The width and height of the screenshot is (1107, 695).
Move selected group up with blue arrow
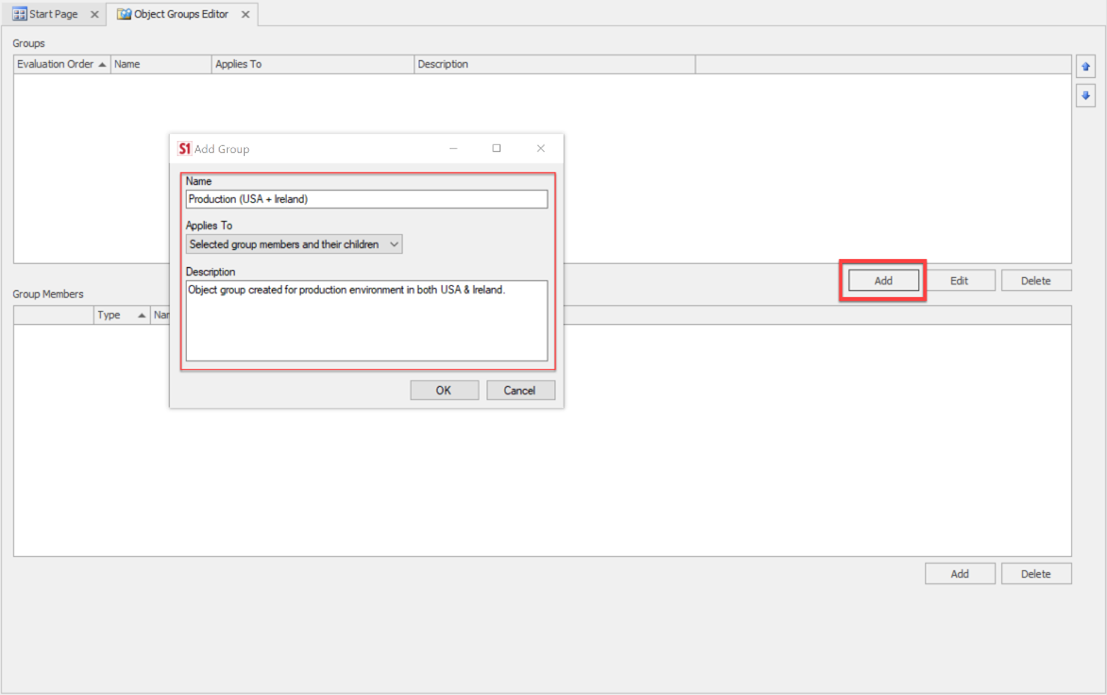pyautogui.click(x=1087, y=66)
